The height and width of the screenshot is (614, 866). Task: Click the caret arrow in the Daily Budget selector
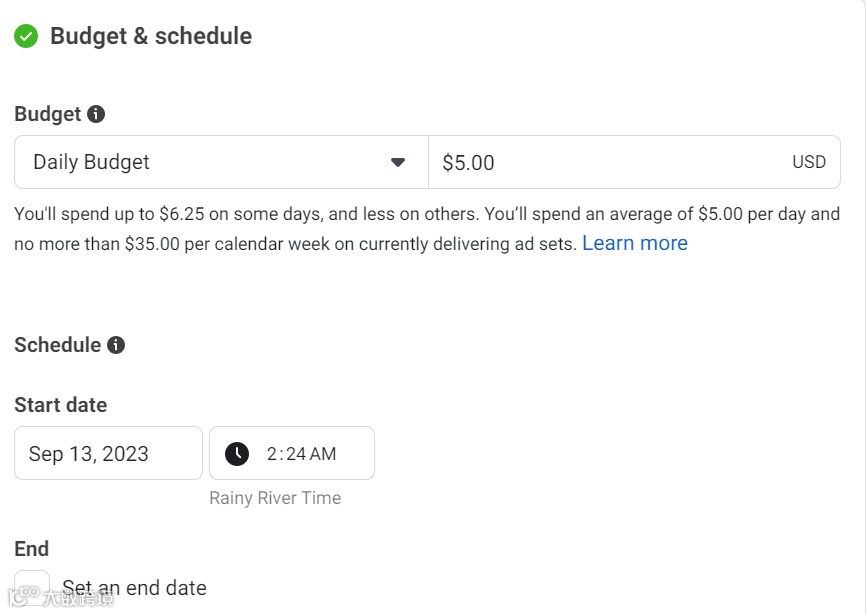pos(398,162)
